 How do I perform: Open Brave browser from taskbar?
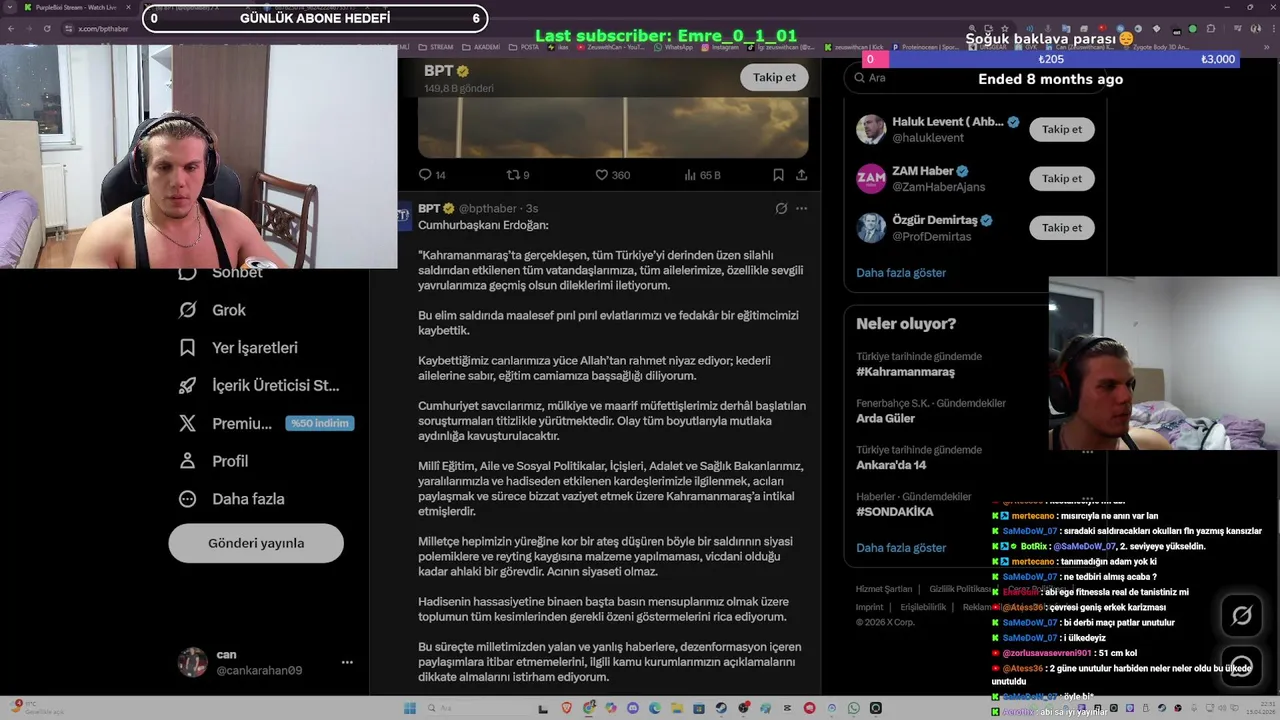566,708
